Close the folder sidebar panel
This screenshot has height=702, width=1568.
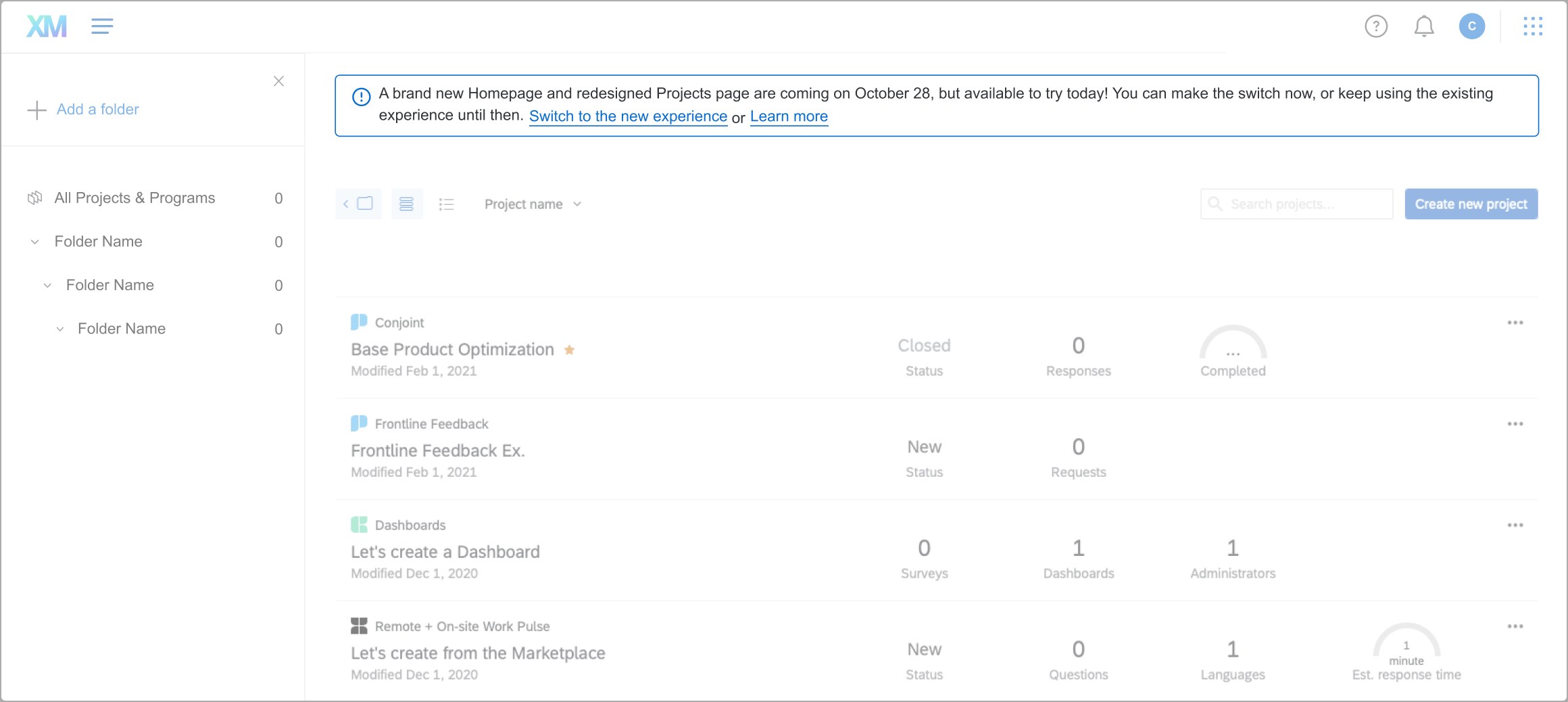(278, 81)
